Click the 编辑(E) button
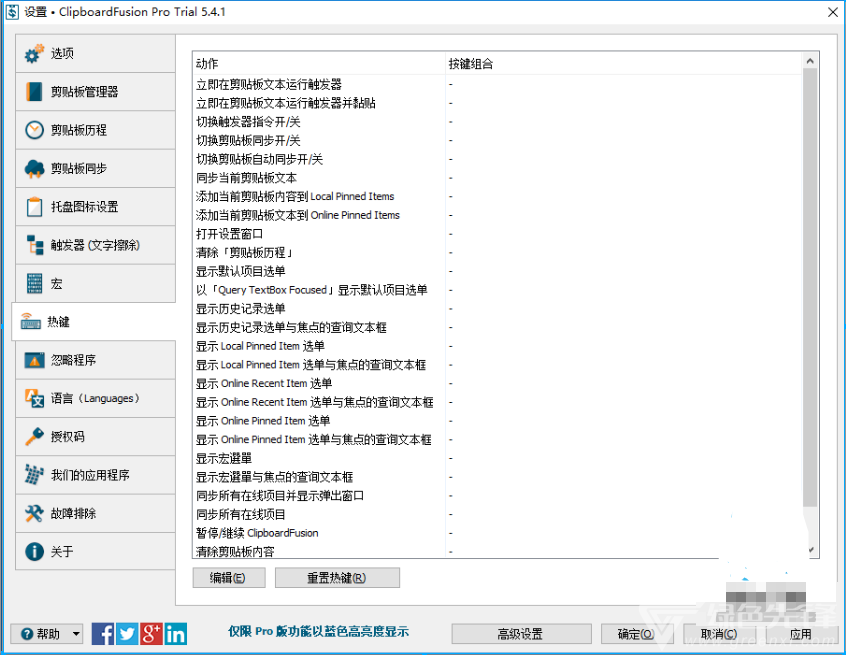Viewport: 846px width, 655px height. pos(229,578)
